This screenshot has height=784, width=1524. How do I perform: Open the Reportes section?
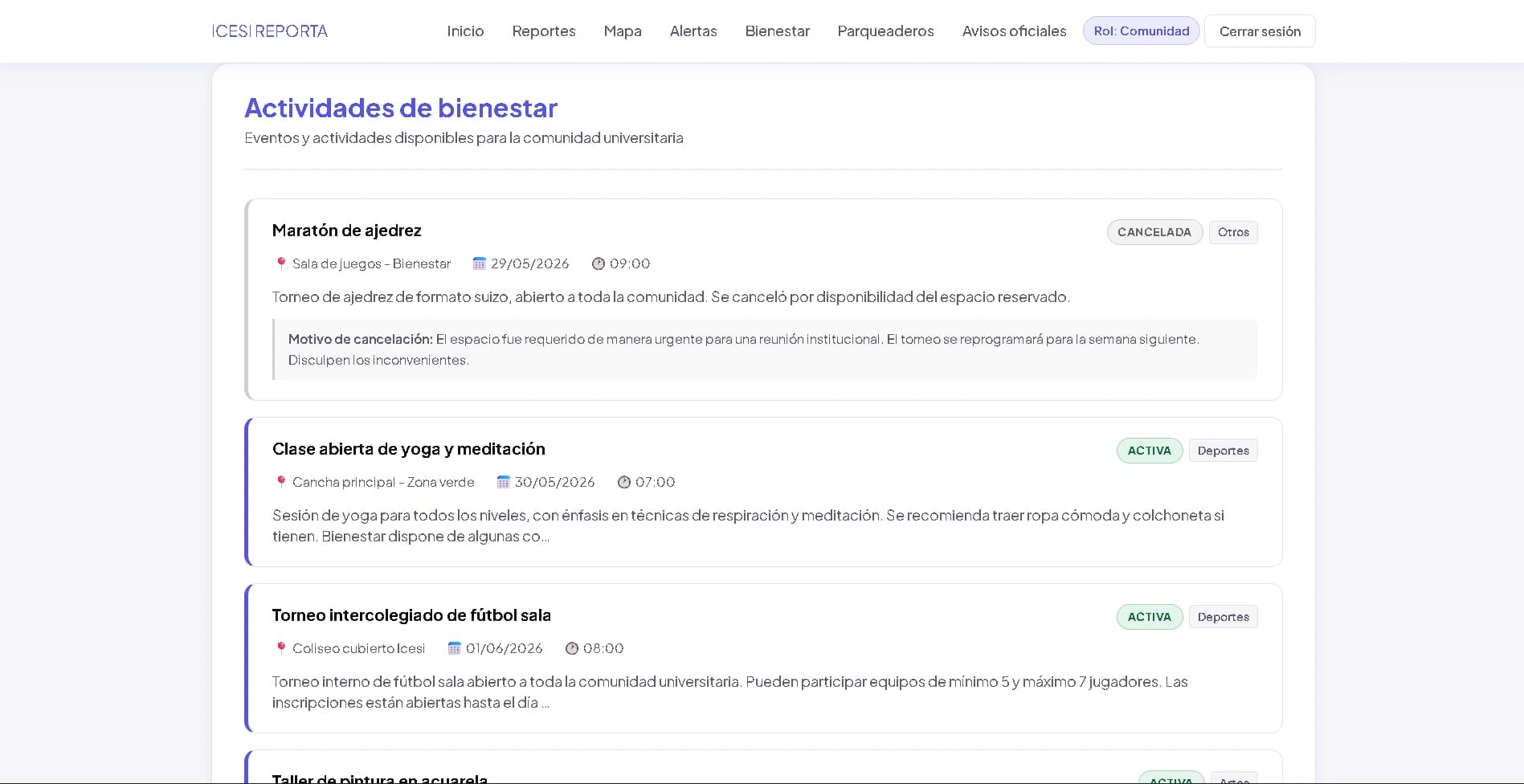tap(544, 31)
